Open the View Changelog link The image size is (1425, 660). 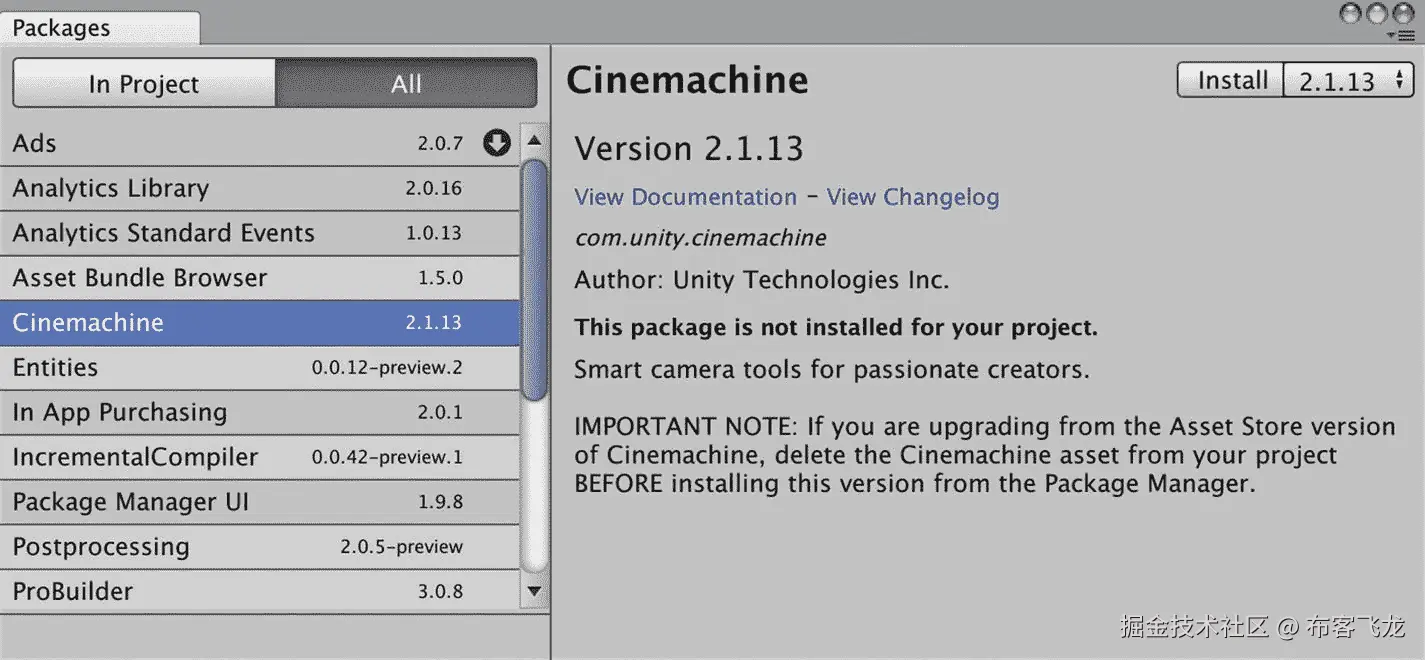pyautogui.click(x=912, y=197)
